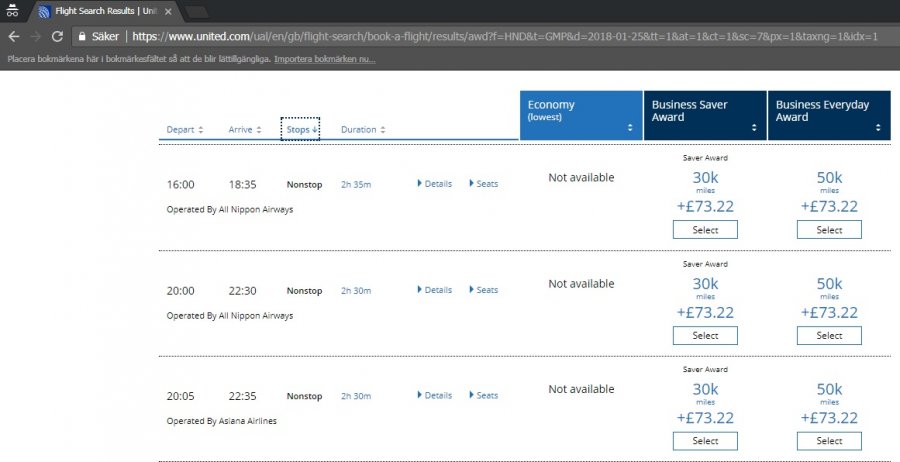Select 50k Everyday Award for 20:00 flight
The width and height of the screenshot is (900, 462).
(x=829, y=336)
